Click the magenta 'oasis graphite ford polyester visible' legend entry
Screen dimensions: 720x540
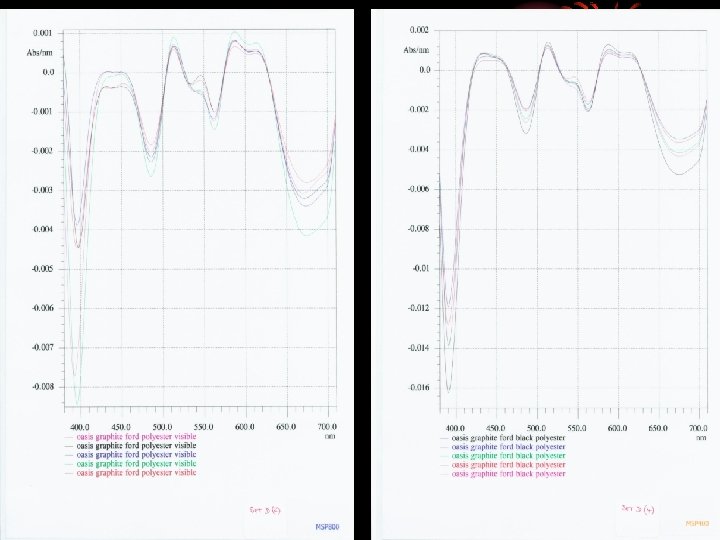coord(136,436)
